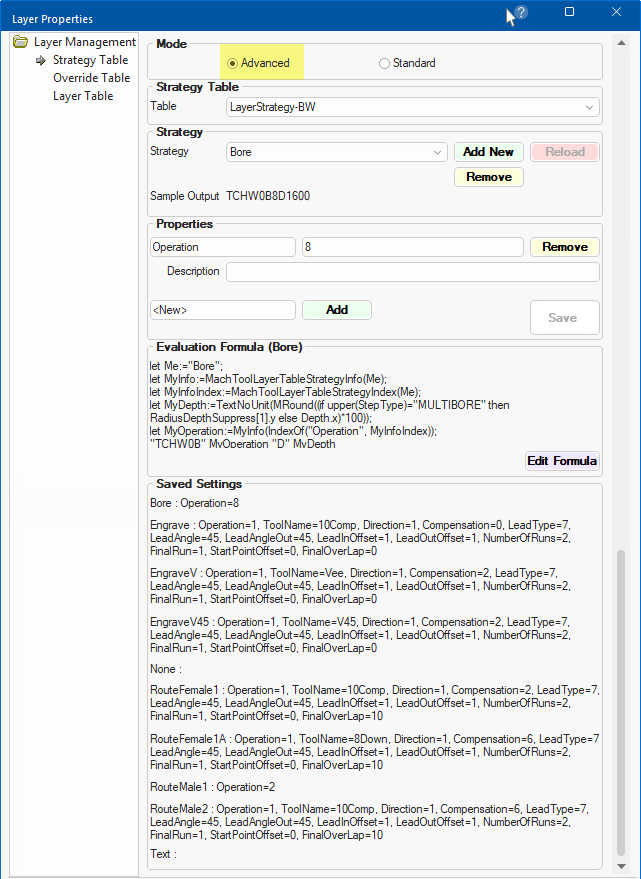Click the arrow icon beside Strategy Table
The width and height of the screenshot is (641, 879).
42,61
